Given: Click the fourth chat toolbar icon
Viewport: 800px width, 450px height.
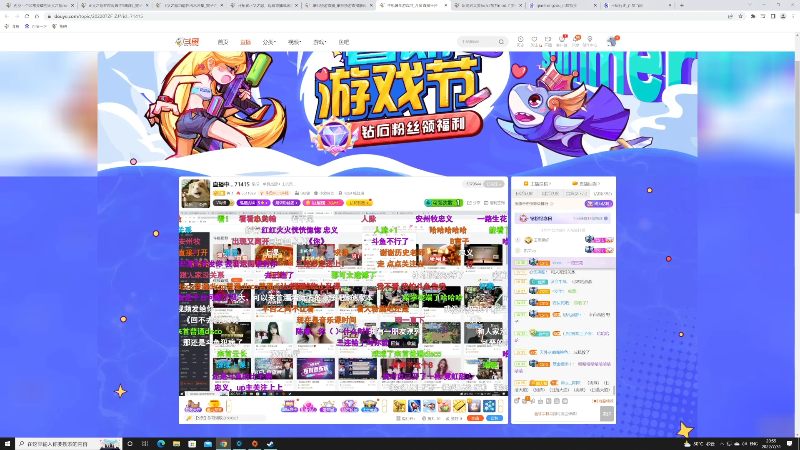Looking at the screenshot, I should (540, 401).
